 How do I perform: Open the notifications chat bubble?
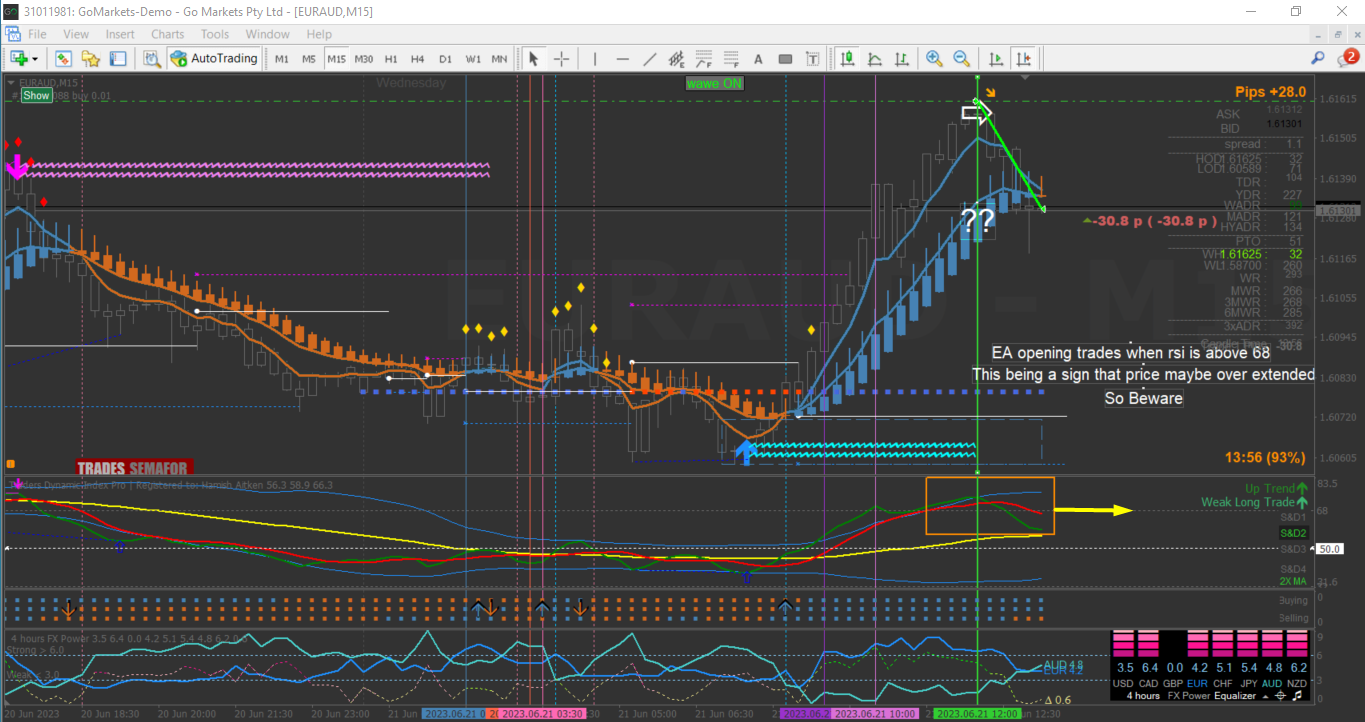pos(1347,58)
